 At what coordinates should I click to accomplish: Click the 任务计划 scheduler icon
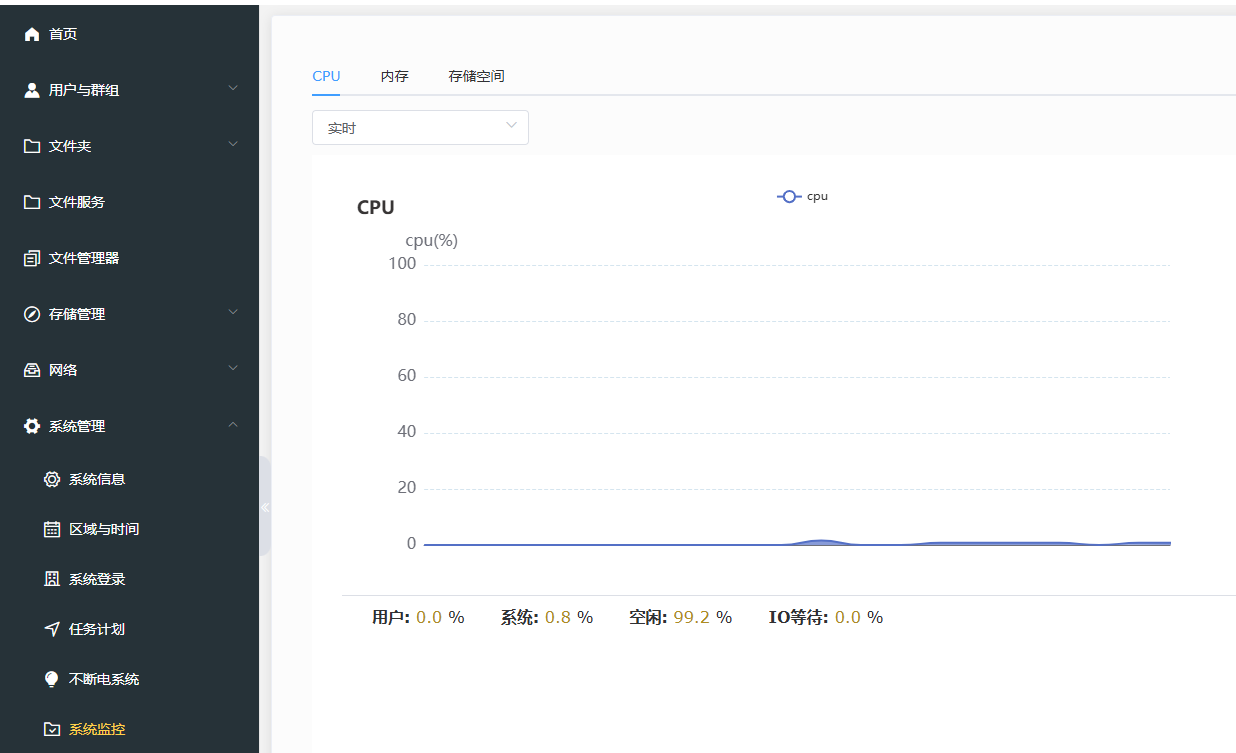coord(51,629)
